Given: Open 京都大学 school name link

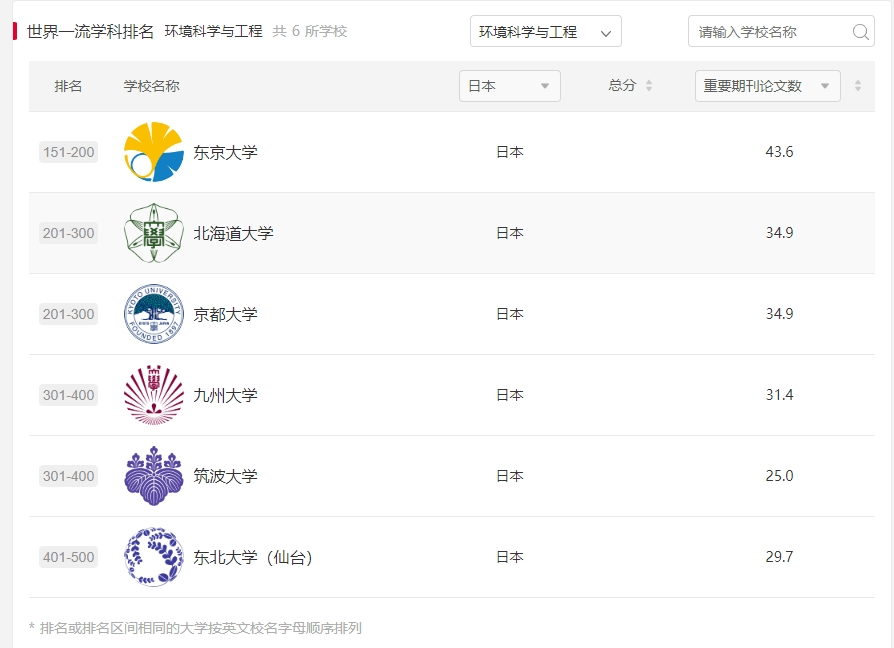Looking at the screenshot, I should (225, 314).
